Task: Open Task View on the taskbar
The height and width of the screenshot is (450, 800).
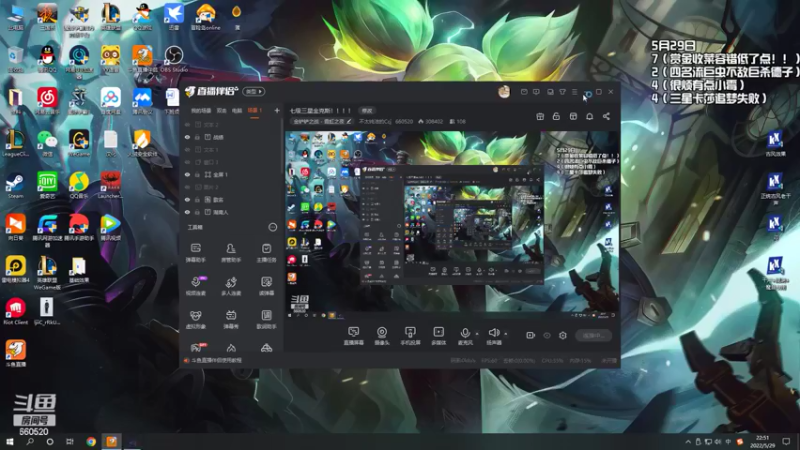Action: [x=69, y=441]
